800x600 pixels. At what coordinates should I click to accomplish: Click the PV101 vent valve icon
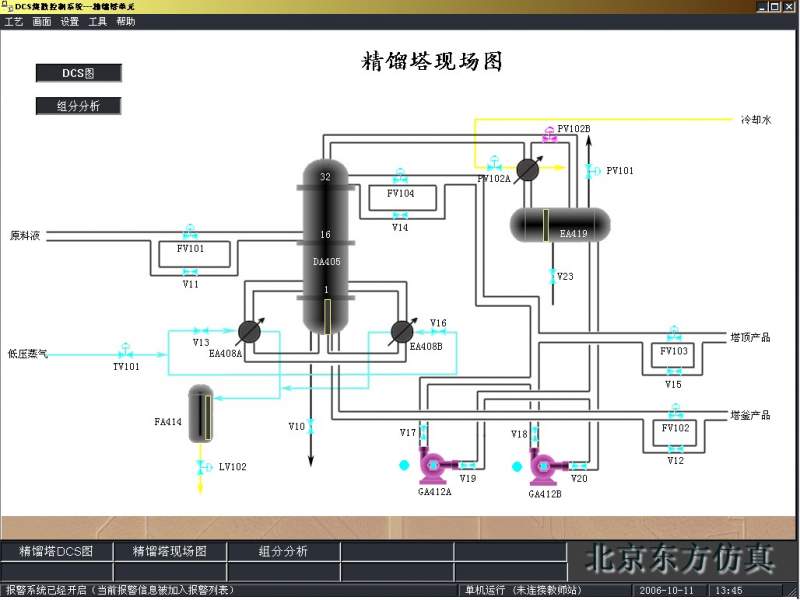pos(592,171)
